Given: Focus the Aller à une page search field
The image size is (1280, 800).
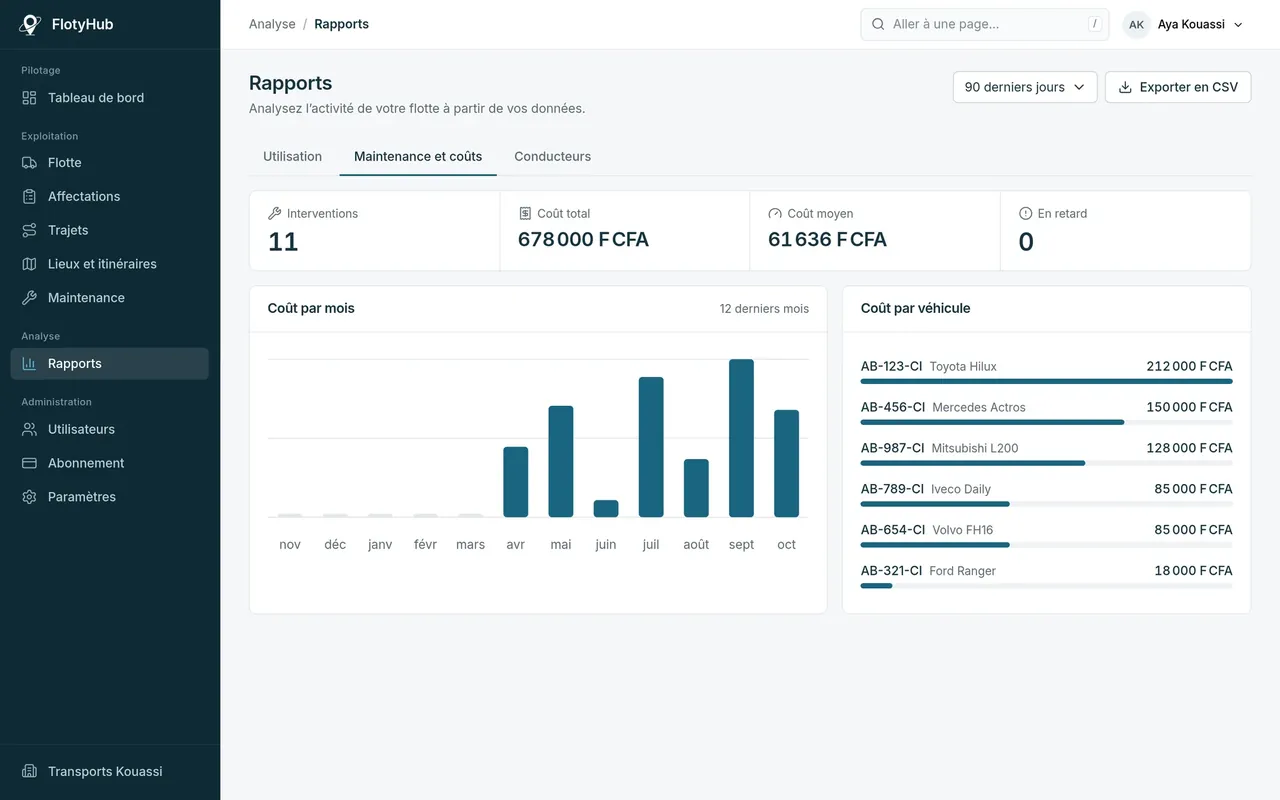Looking at the screenshot, I should (985, 24).
